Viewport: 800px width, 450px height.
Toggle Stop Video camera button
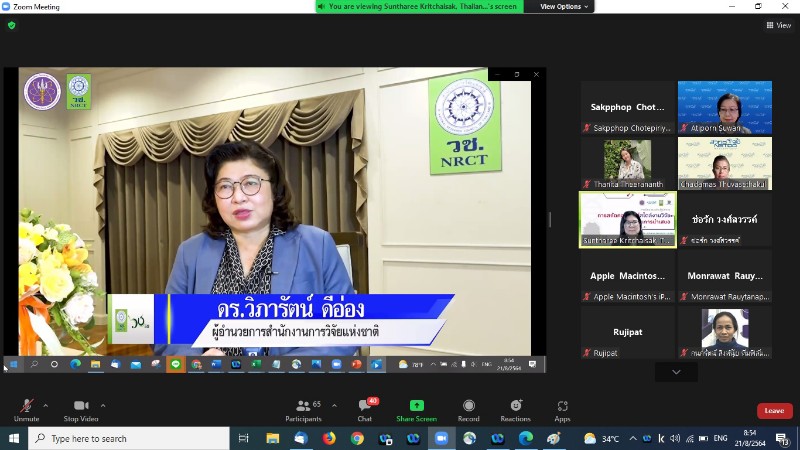tap(81, 407)
